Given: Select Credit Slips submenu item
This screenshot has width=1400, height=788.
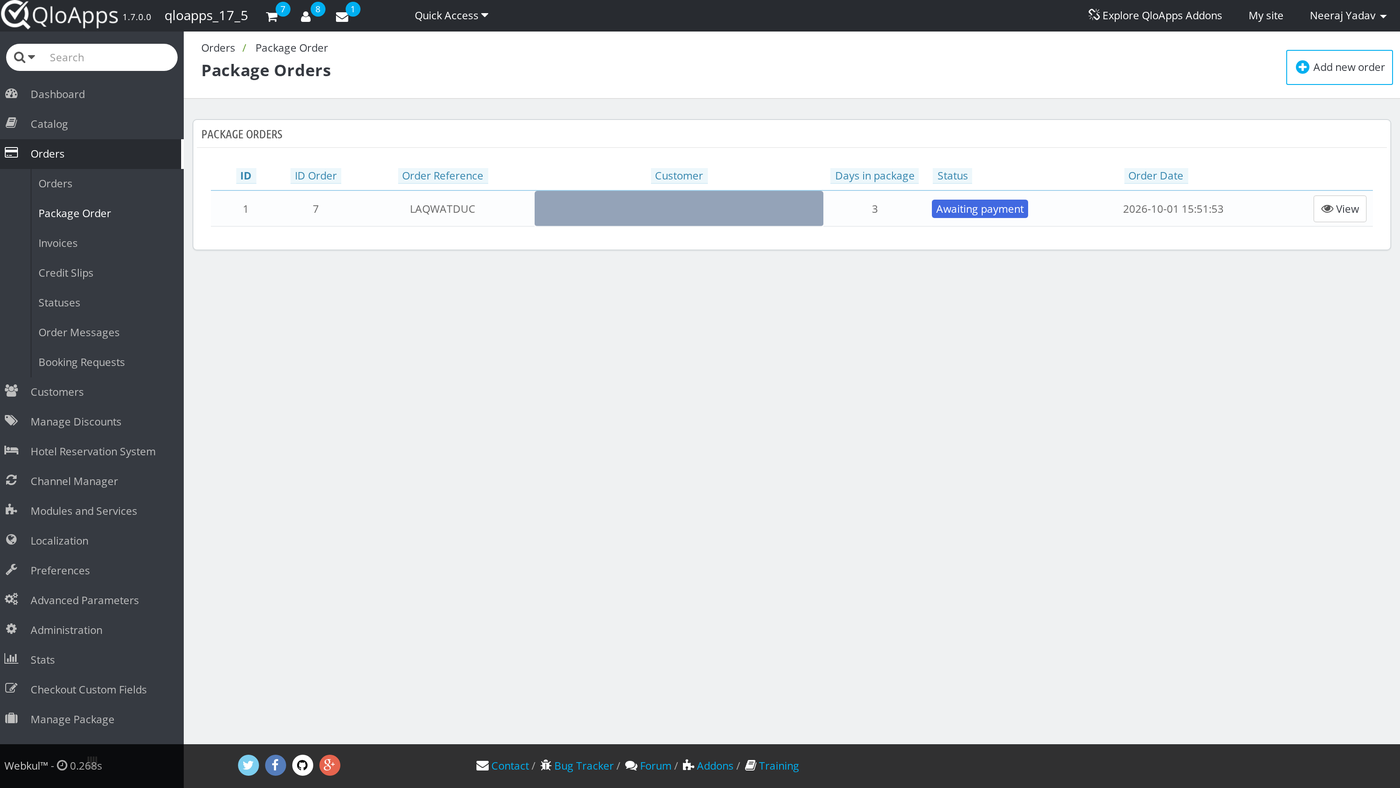Looking at the screenshot, I should pyautogui.click(x=66, y=273).
